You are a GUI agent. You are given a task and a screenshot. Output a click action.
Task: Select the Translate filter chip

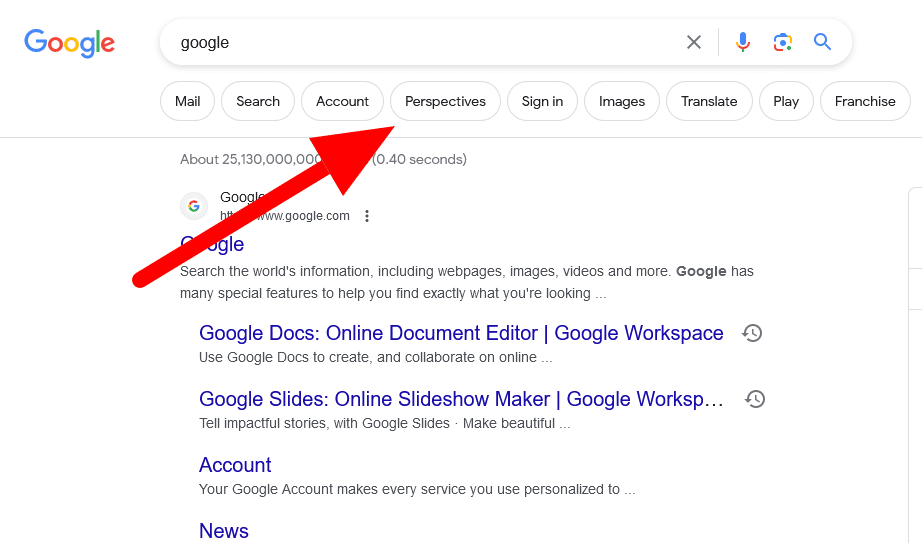click(x=709, y=101)
